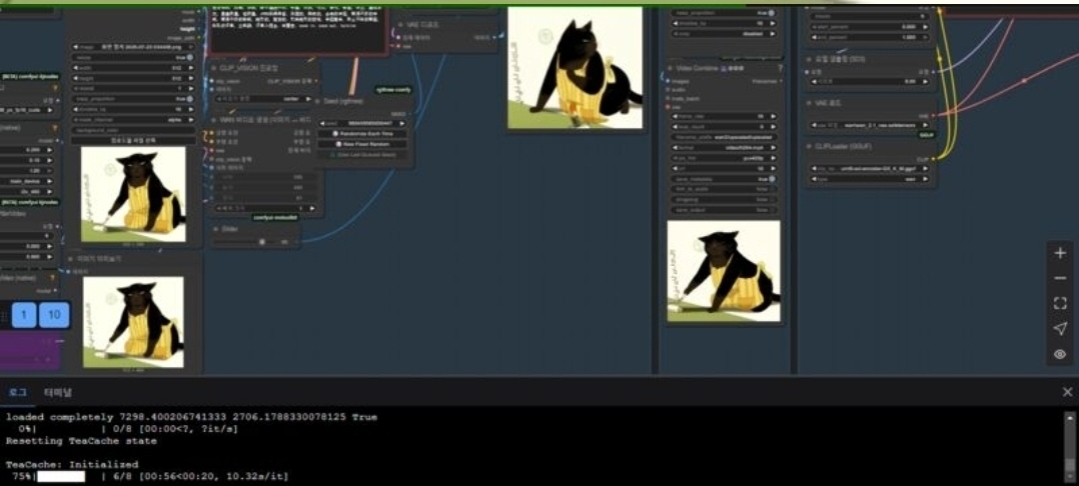Switch to the 로그 tab

click(18, 392)
